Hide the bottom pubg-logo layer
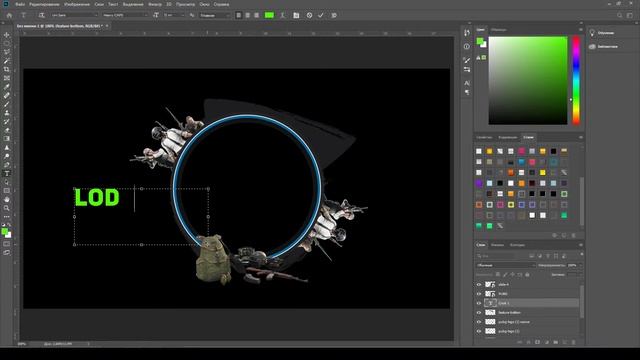Viewport: 640px width, 360px height. (479, 331)
